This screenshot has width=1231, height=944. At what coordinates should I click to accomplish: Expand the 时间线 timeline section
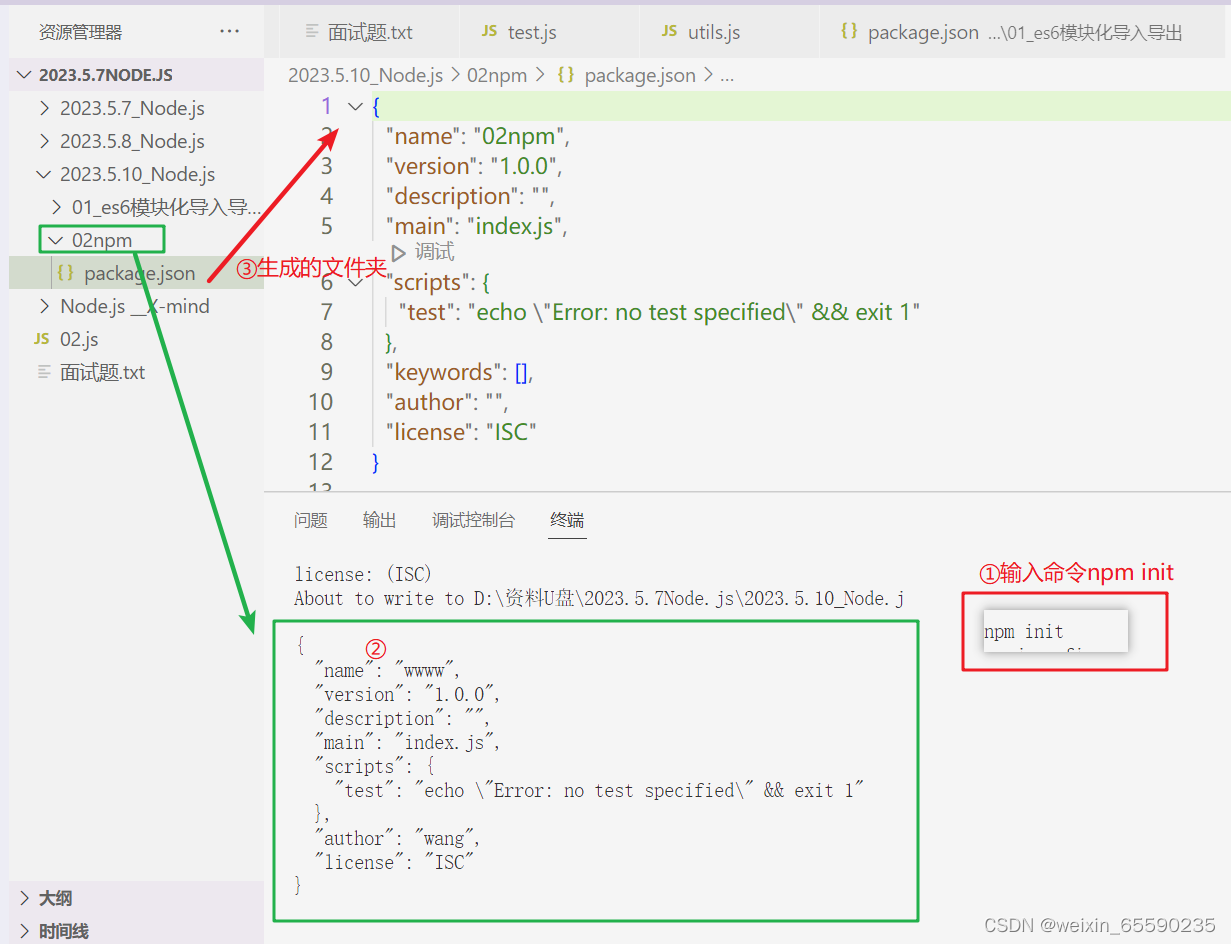coord(25,931)
